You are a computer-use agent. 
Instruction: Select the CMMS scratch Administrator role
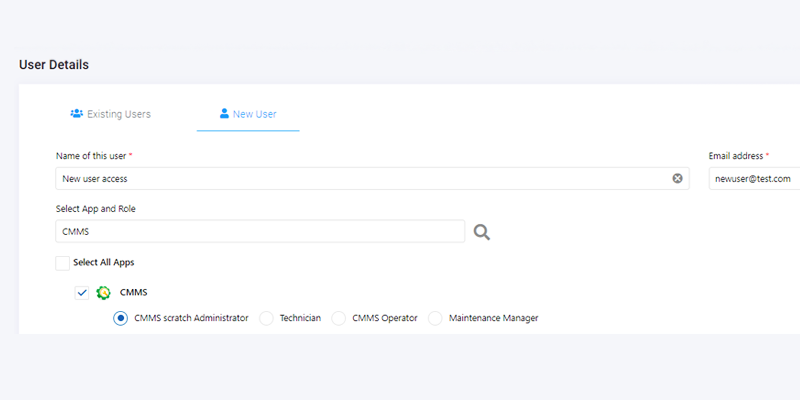(121, 318)
